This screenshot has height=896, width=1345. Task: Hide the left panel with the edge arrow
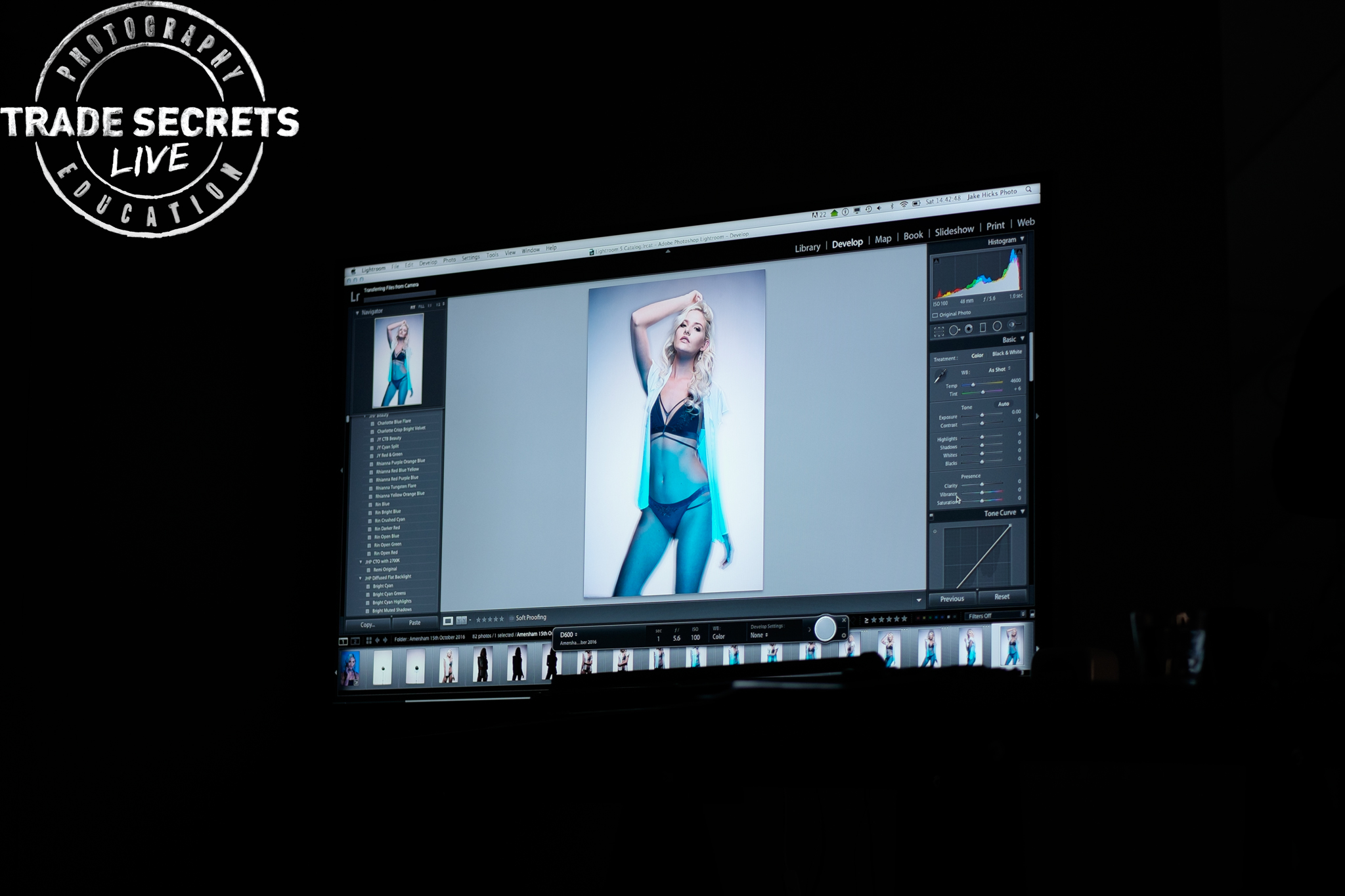[341, 470]
